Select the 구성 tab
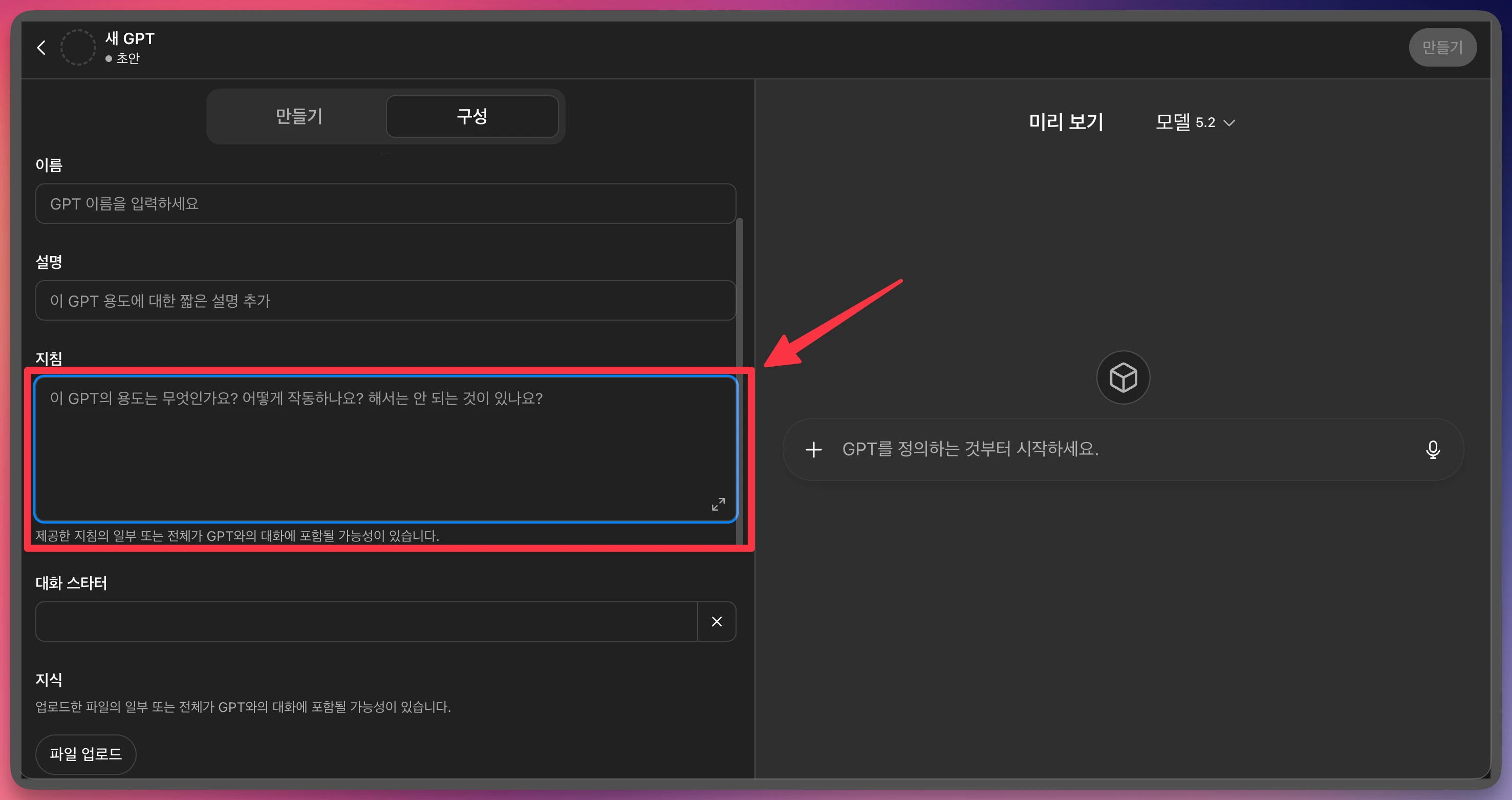1512x800 pixels. tap(472, 116)
